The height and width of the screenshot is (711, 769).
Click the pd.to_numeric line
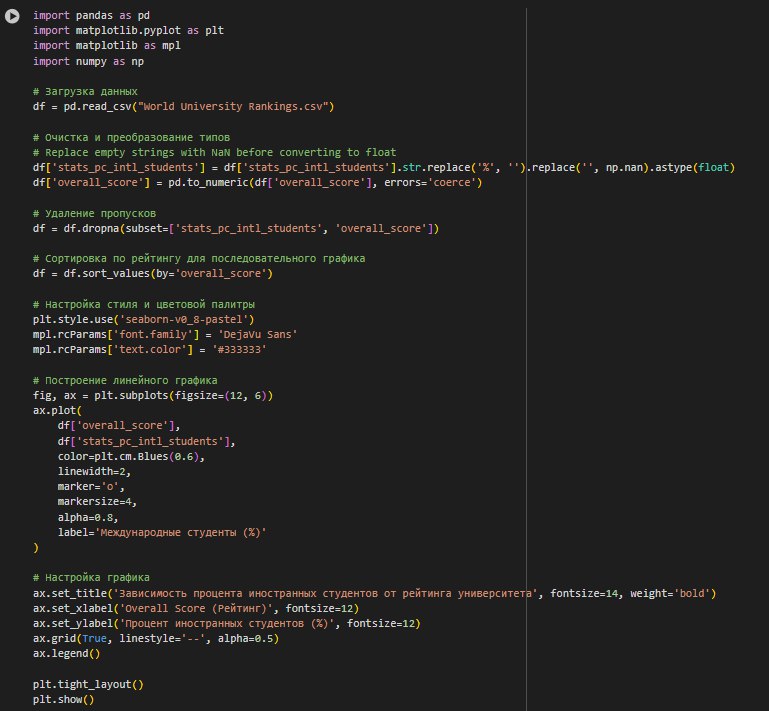(257, 182)
